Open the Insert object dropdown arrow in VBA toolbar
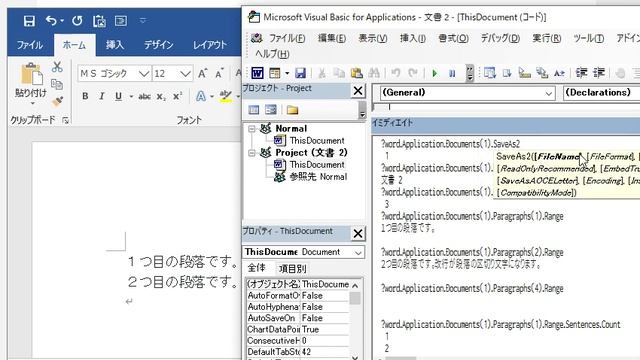The image size is (640, 360). pyautogui.click(x=287, y=73)
